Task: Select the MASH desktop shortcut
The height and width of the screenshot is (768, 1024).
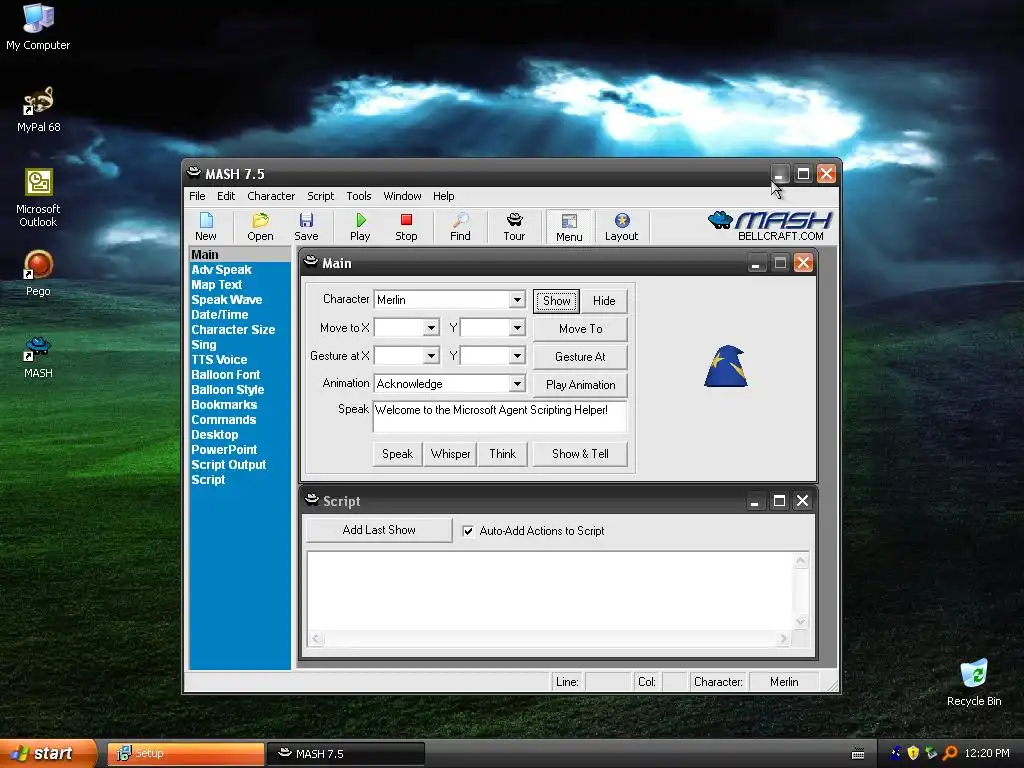Action: 38,357
